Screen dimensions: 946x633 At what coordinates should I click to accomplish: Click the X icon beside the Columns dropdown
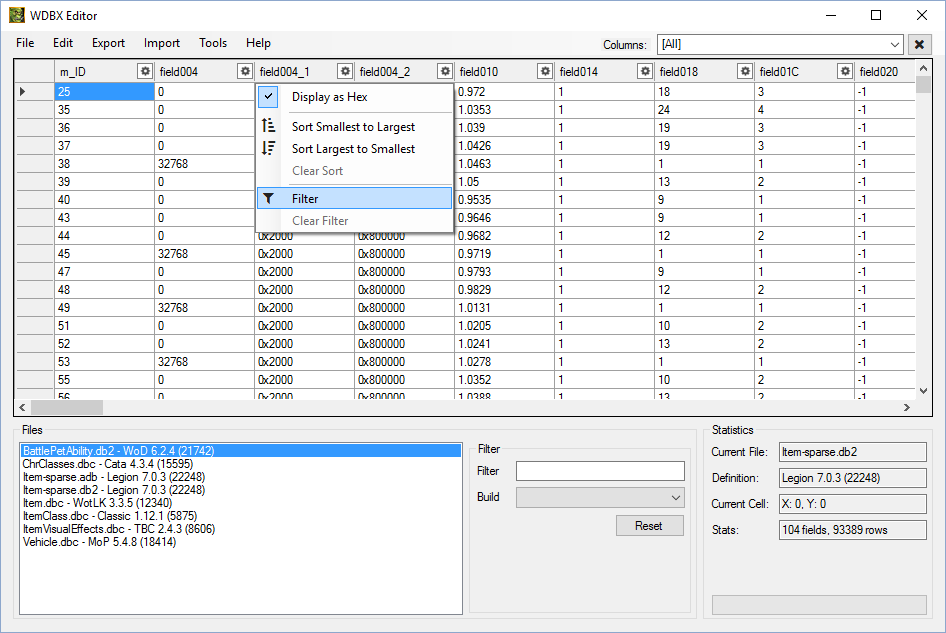point(917,45)
